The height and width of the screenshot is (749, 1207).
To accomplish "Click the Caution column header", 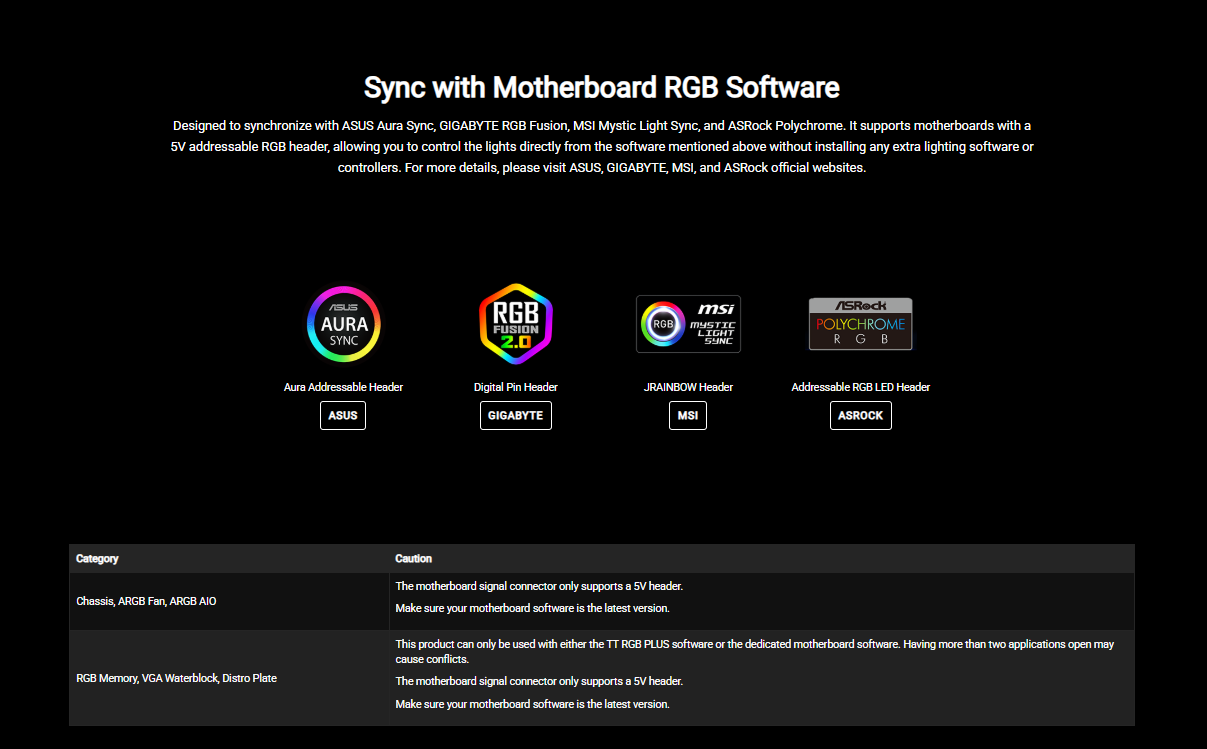I will 413,558.
